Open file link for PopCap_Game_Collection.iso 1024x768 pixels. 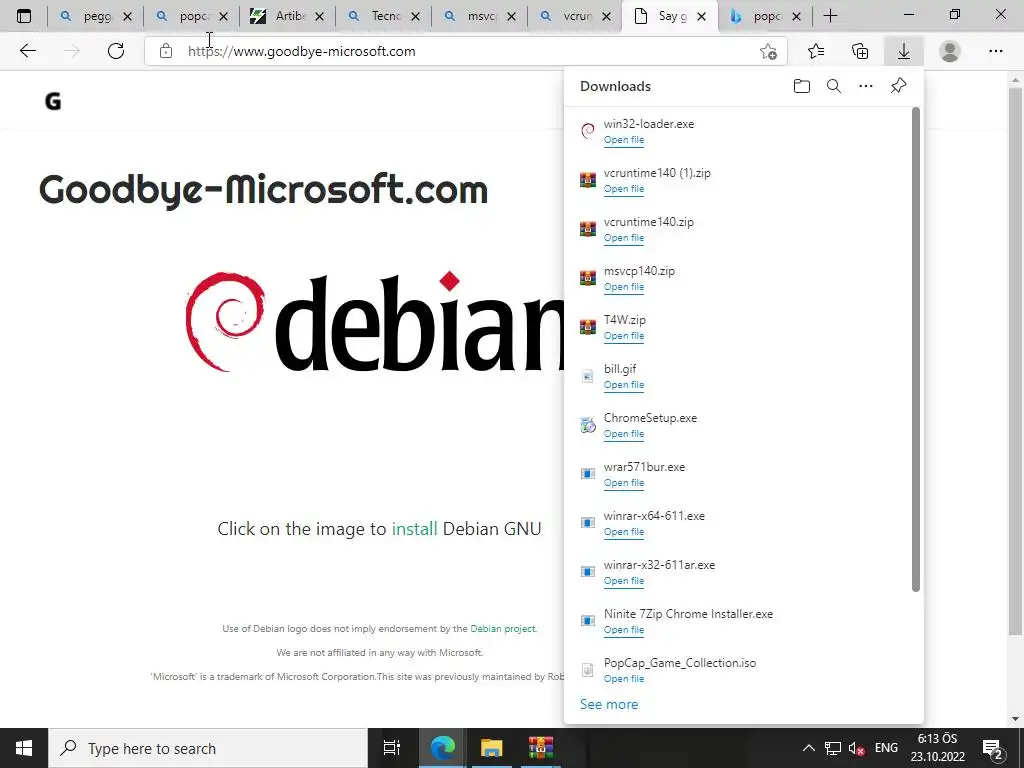click(624, 679)
